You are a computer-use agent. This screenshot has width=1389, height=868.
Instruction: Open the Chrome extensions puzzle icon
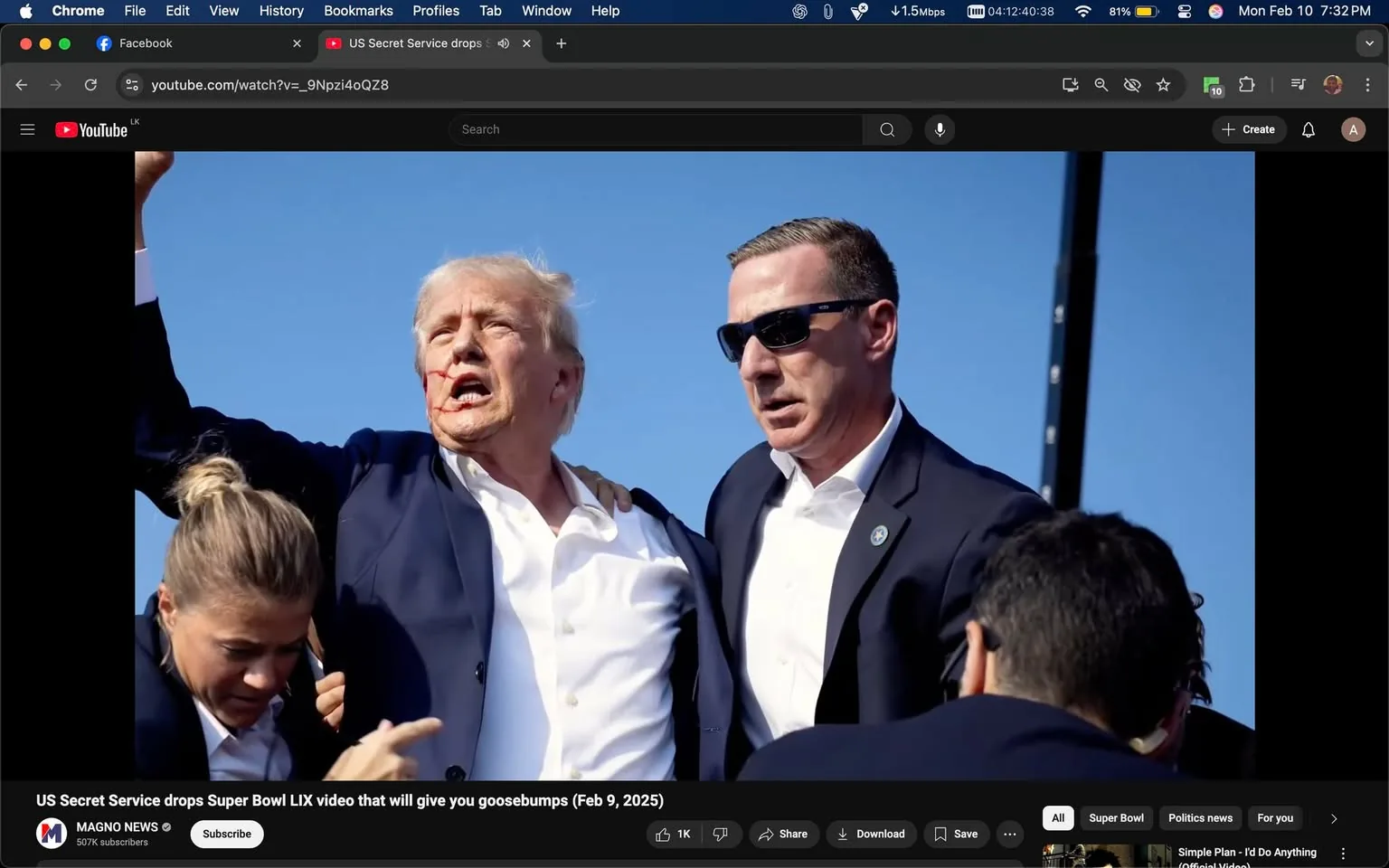[1246, 84]
